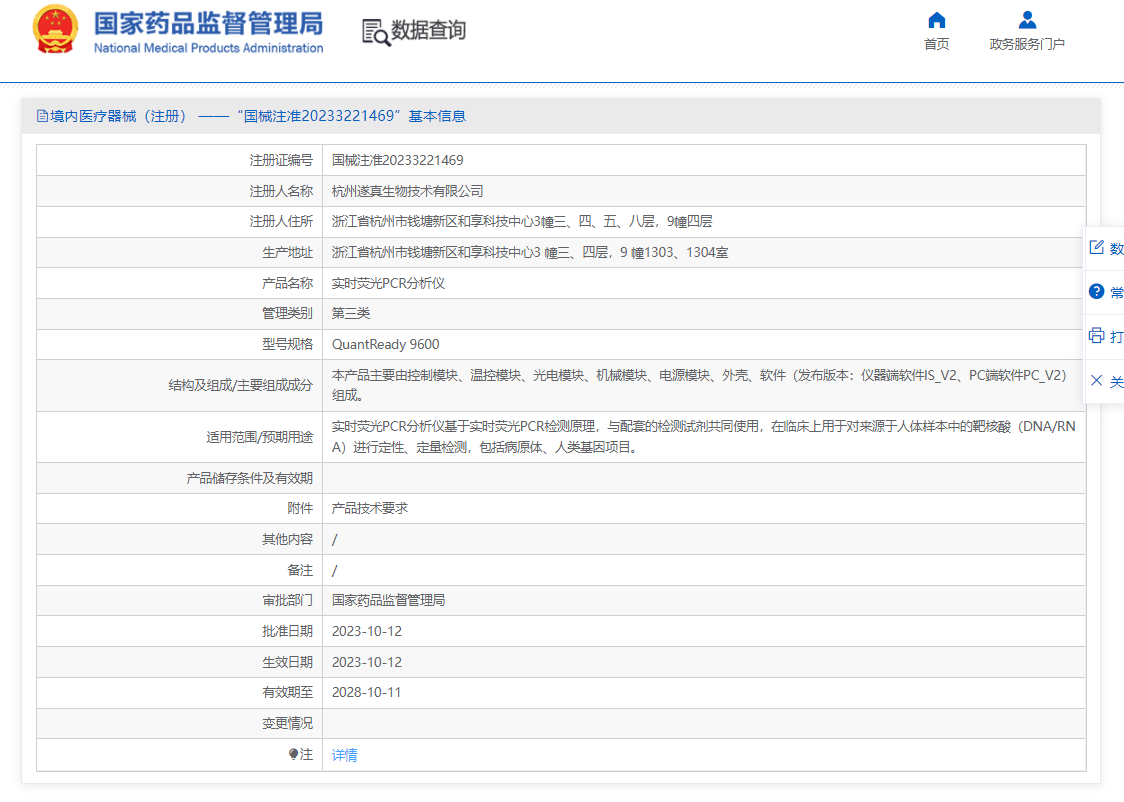Screen dimensions: 1124x802
Task: Select the 打印 printer icon
Action: (1095, 336)
